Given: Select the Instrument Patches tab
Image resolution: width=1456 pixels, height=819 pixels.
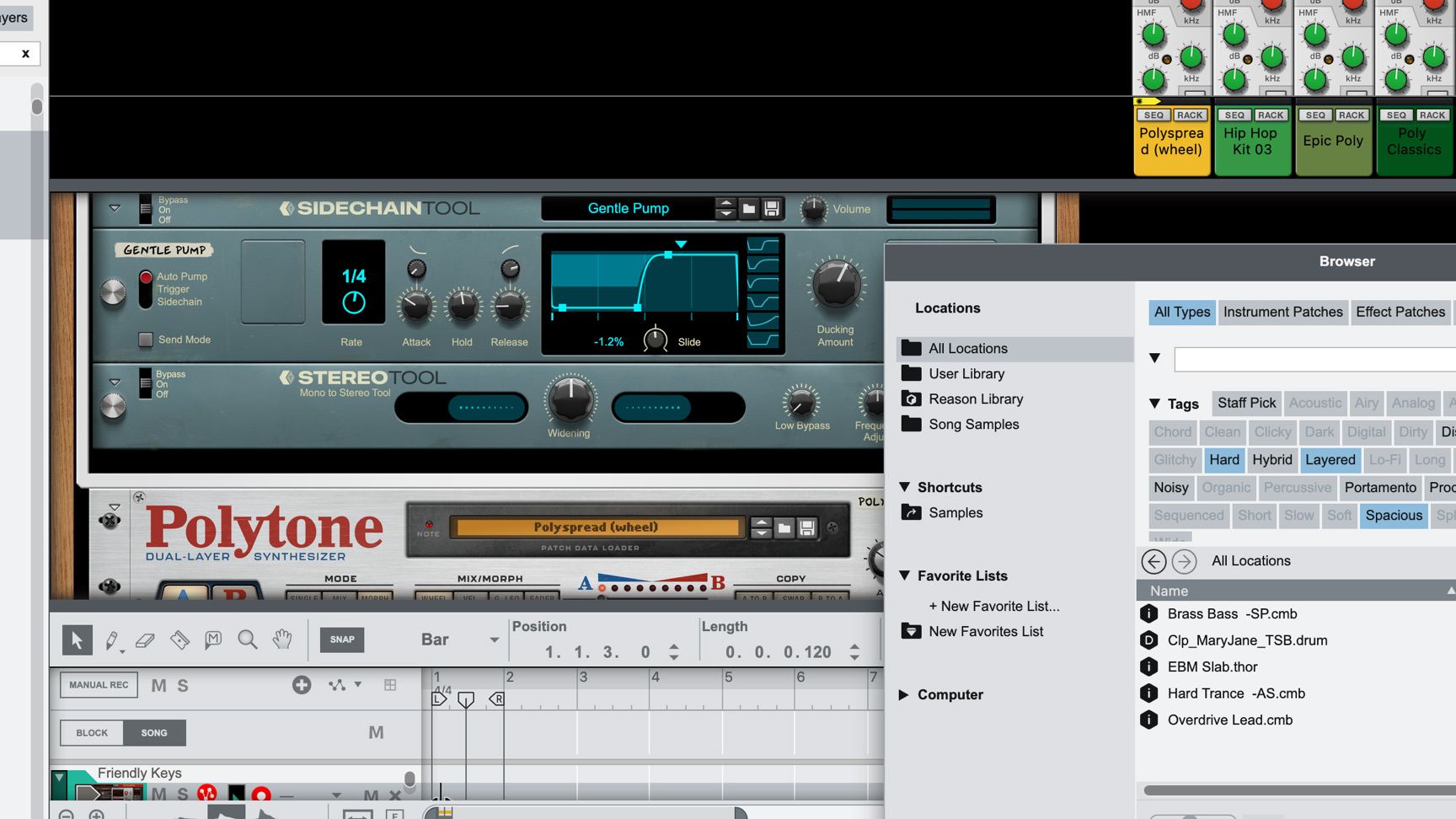Looking at the screenshot, I should [x=1283, y=312].
